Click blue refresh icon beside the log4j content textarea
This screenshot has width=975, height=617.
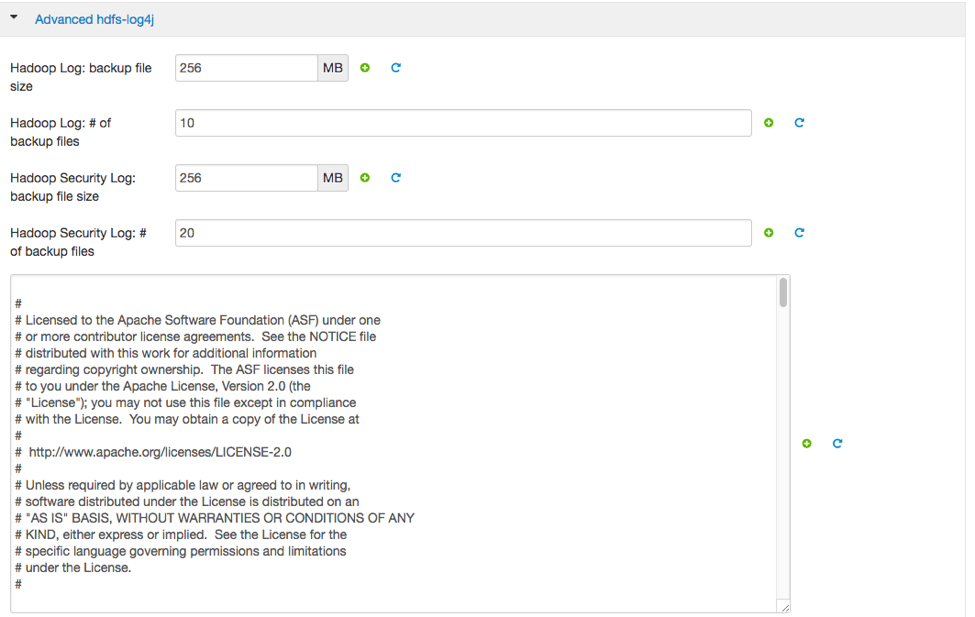[x=837, y=443]
